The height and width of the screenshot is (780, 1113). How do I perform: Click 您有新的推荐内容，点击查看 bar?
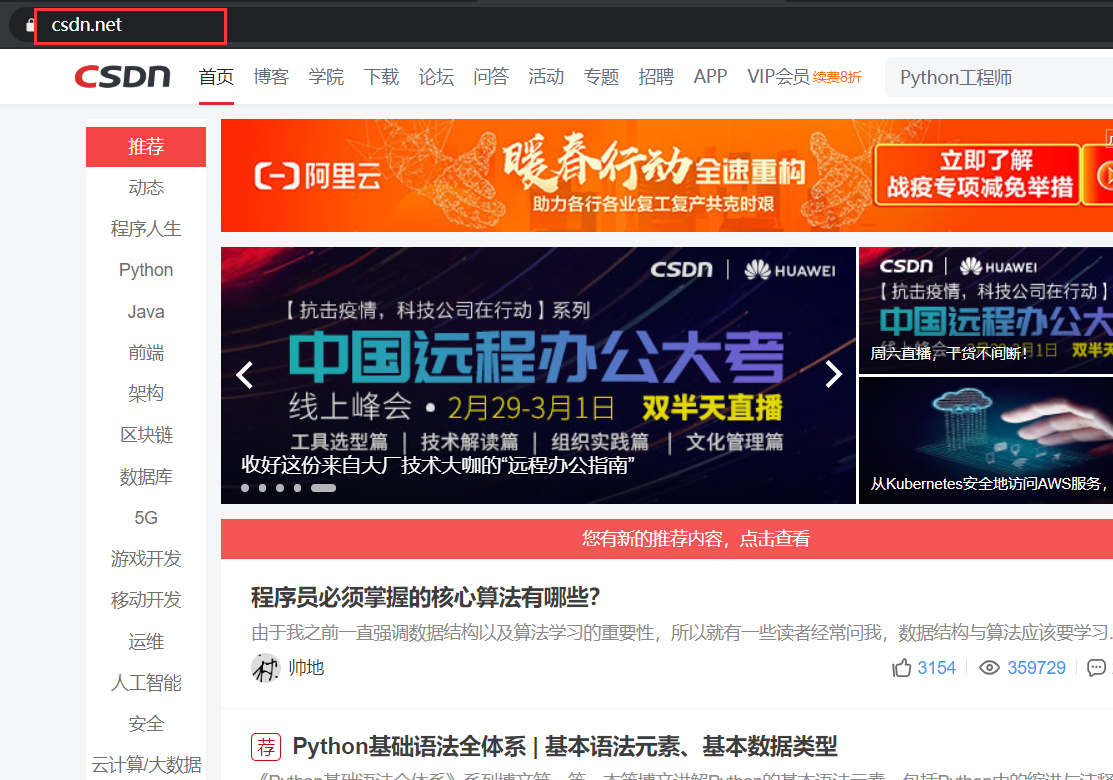[x=667, y=539]
